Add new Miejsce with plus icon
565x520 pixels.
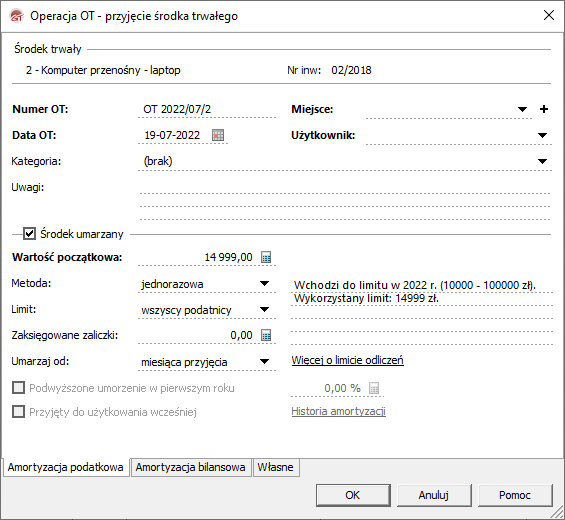click(544, 109)
